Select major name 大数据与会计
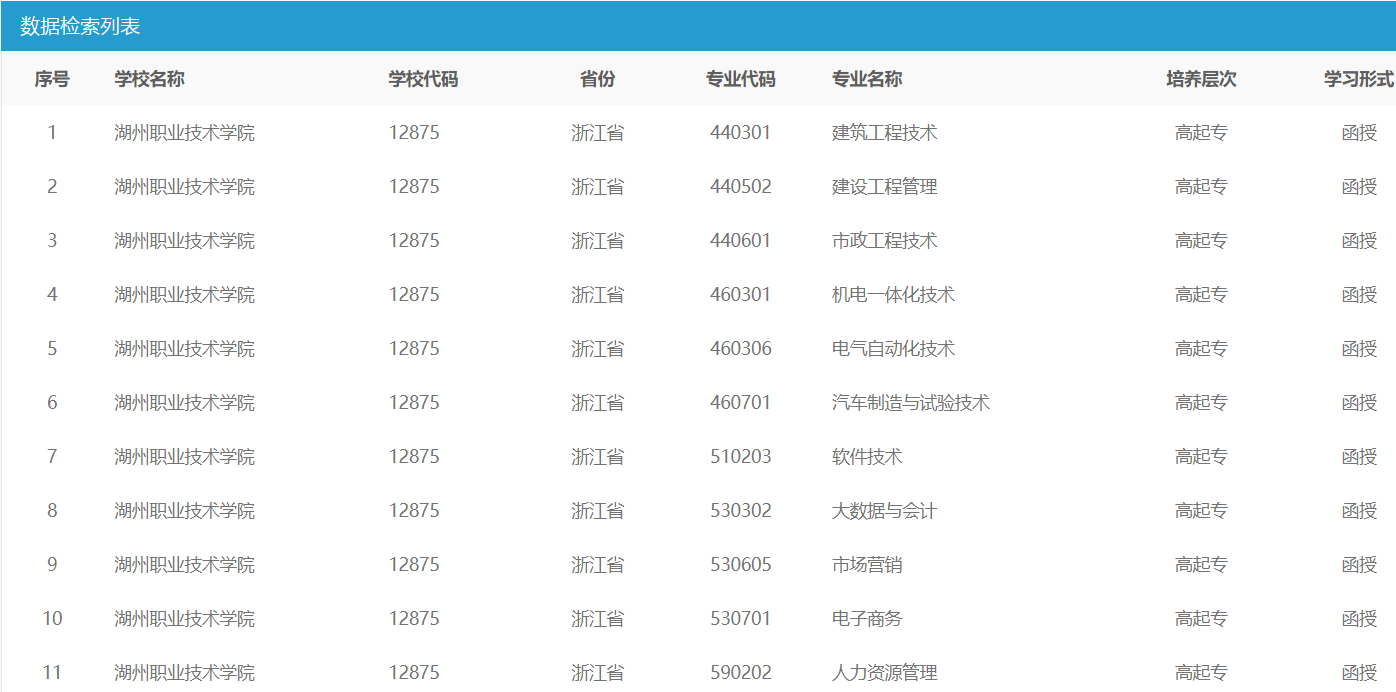 tap(885, 511)
